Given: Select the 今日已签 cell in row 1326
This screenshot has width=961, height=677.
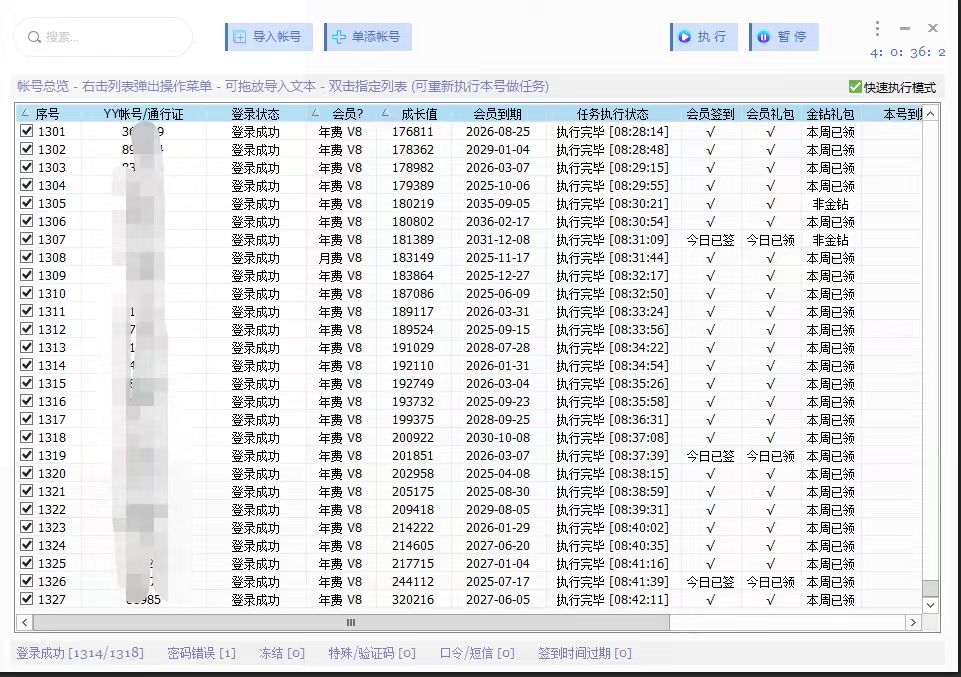Looking at the screenshot, I should [x=710, y=581].
